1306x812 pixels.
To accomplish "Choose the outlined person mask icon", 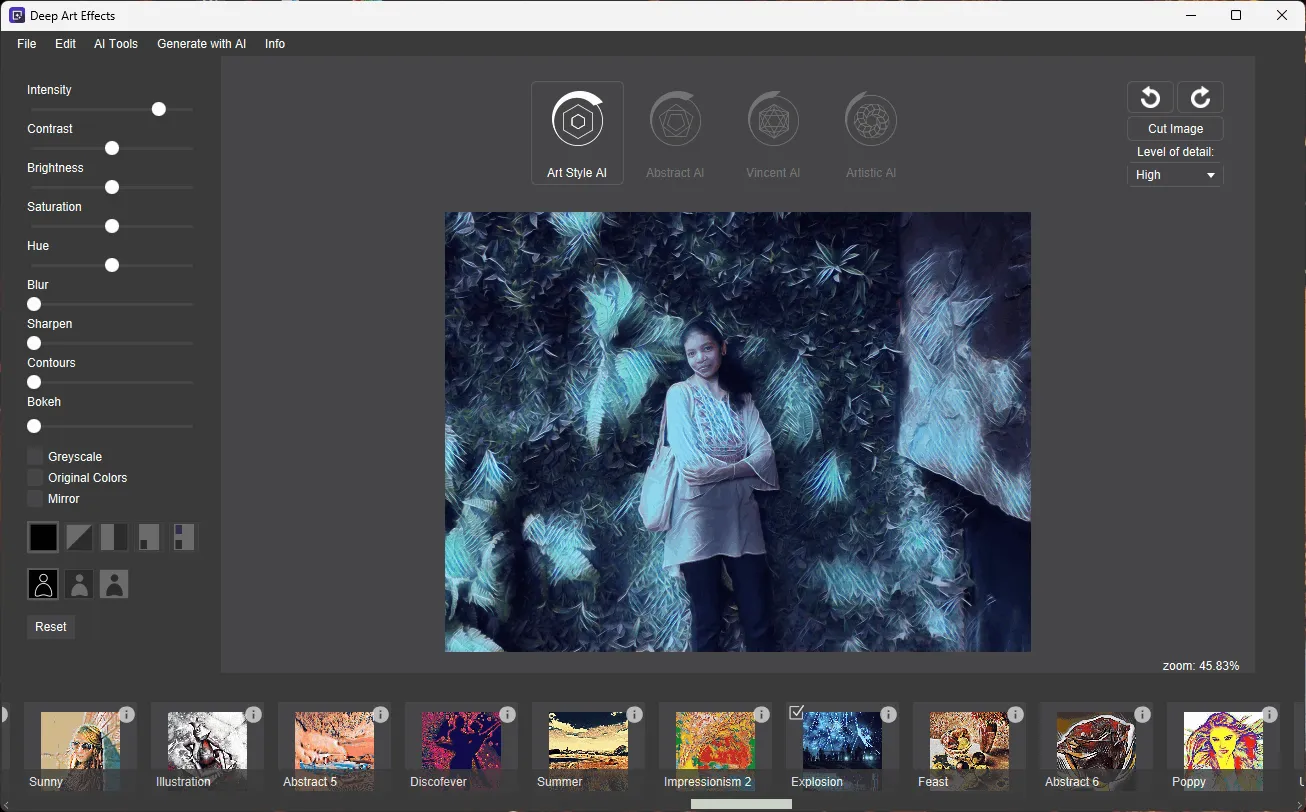I will click(x=43, y=584).
